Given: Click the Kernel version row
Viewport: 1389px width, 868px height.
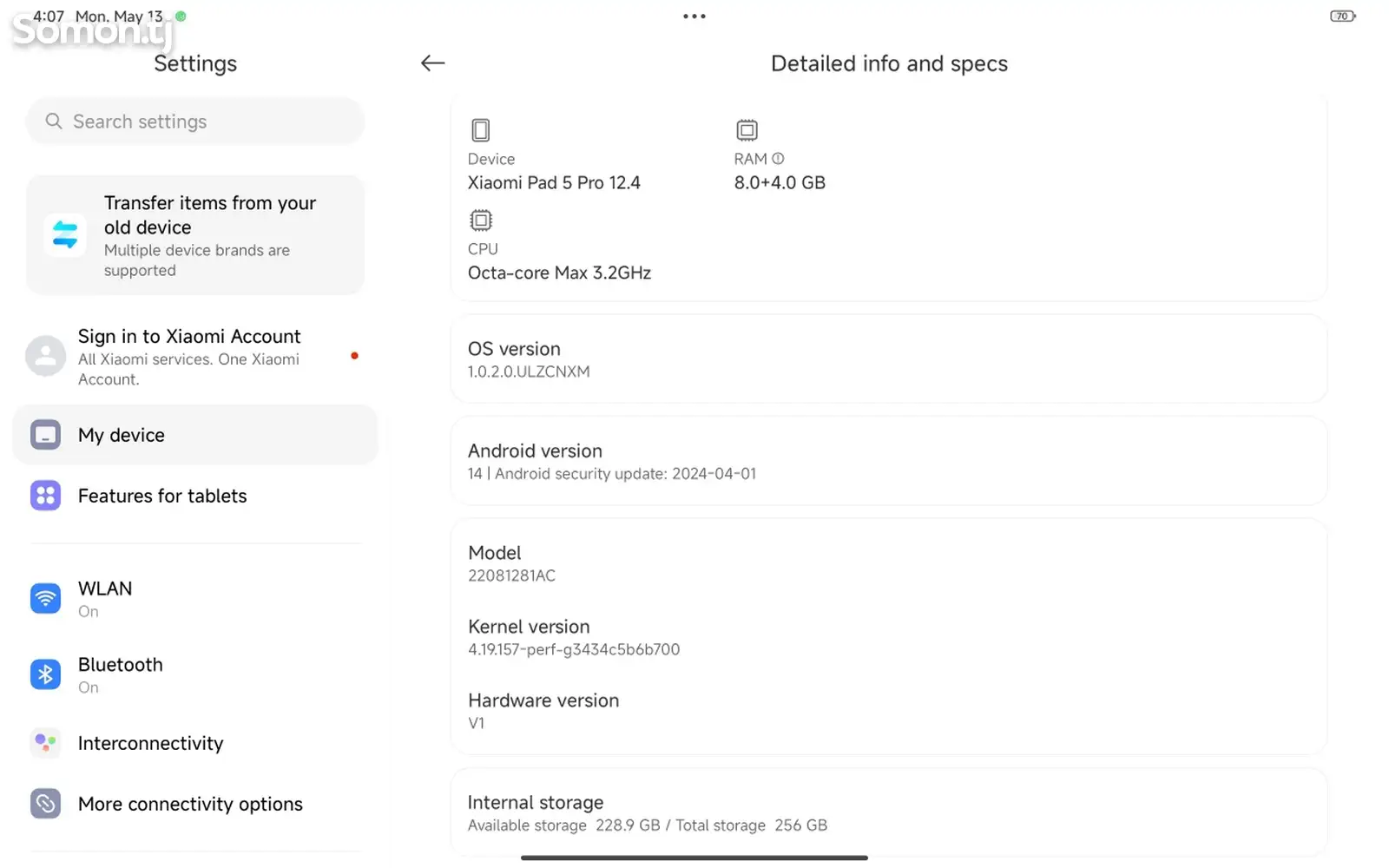Looking at the screenshot, I should pyautogui.click(x=889, y=637).
